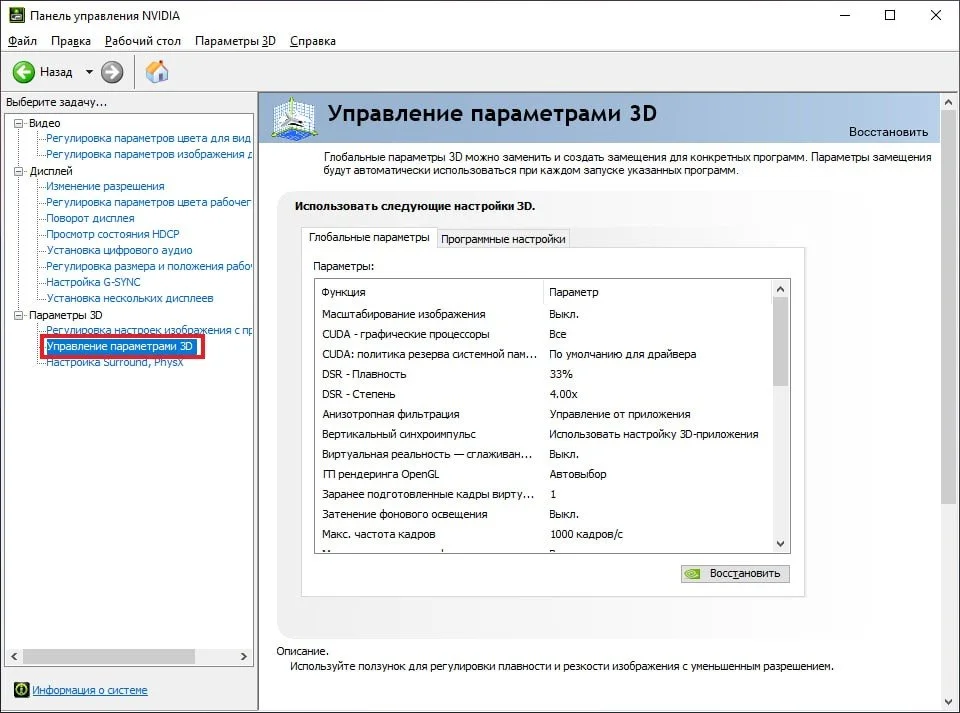Click the Параметр column header

tap(657, 292)
